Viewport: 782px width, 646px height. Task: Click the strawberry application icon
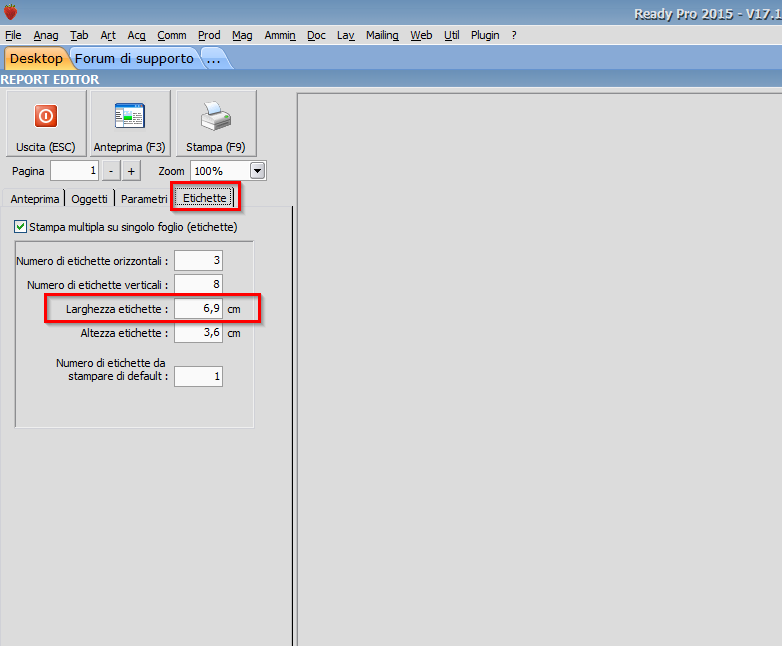(10, 12)
